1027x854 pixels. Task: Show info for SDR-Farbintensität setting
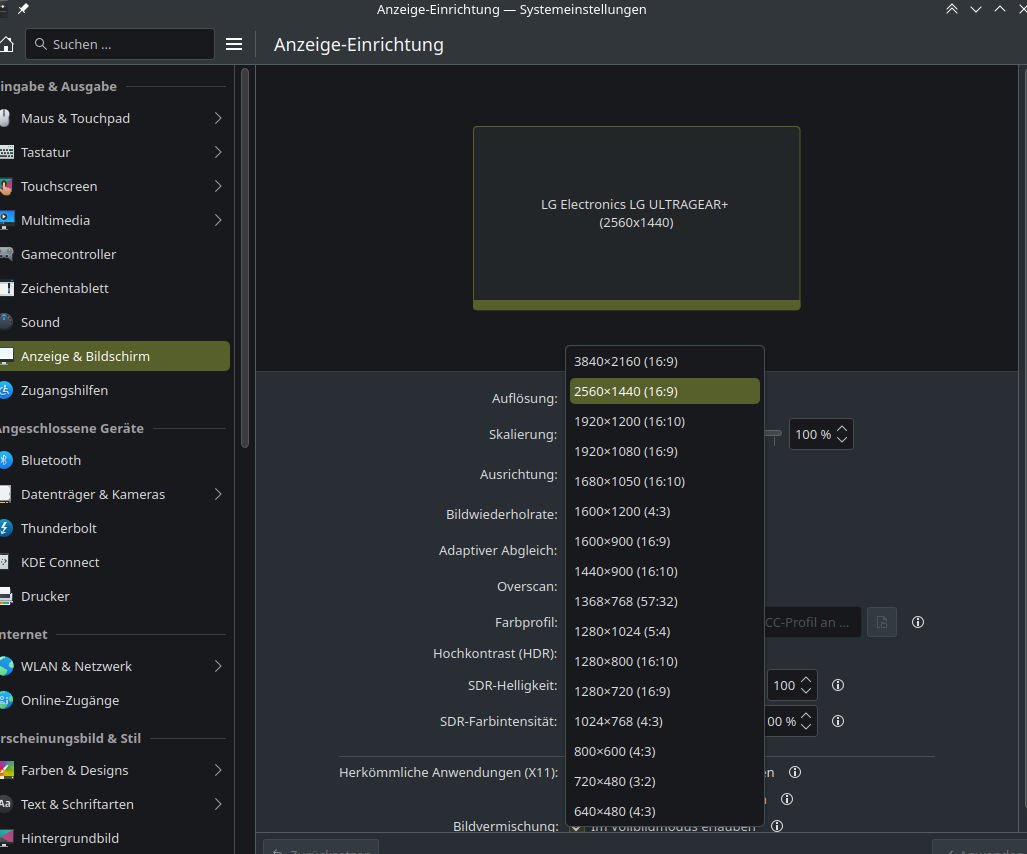pos(838,721)
